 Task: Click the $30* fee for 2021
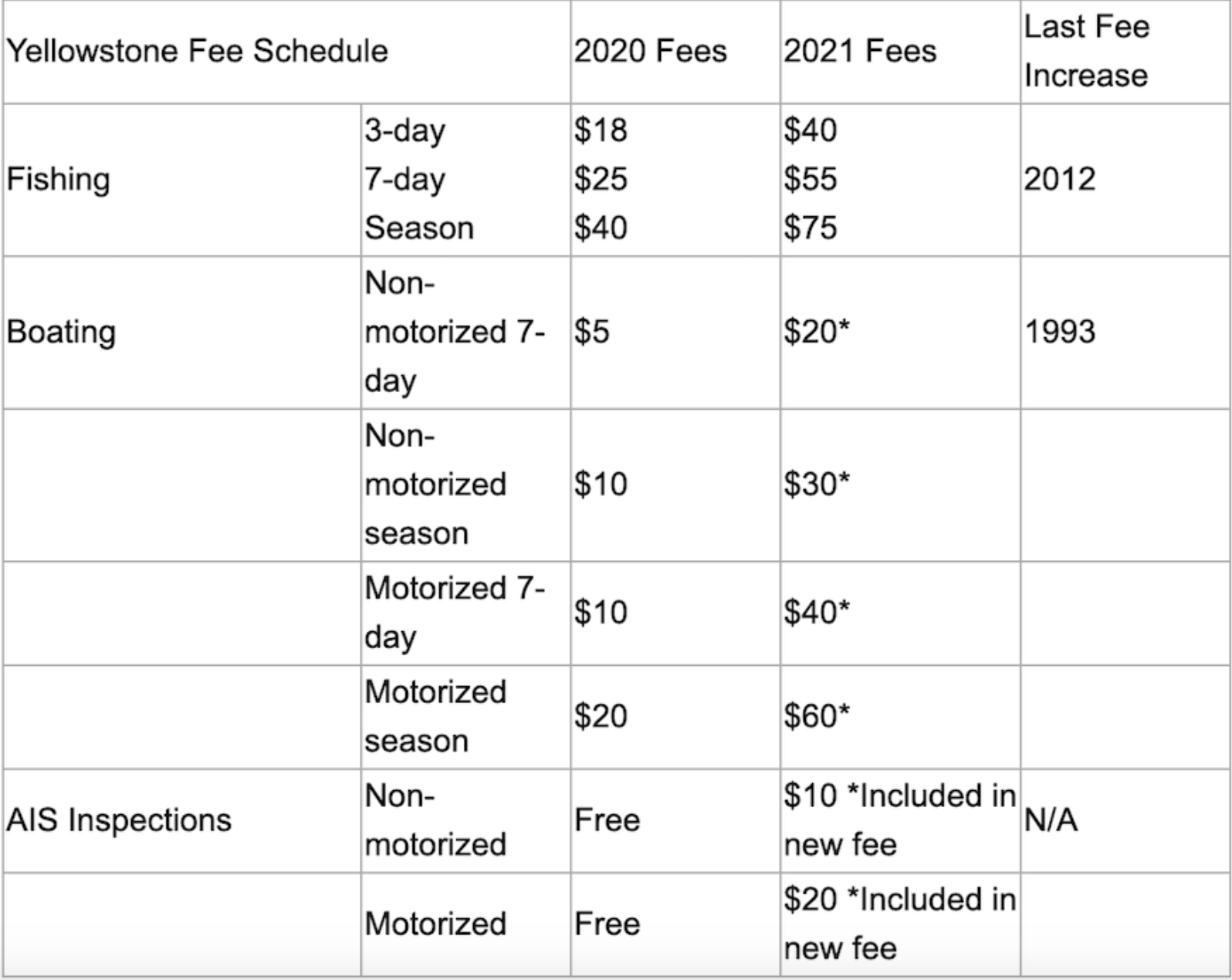click(816, 485)
